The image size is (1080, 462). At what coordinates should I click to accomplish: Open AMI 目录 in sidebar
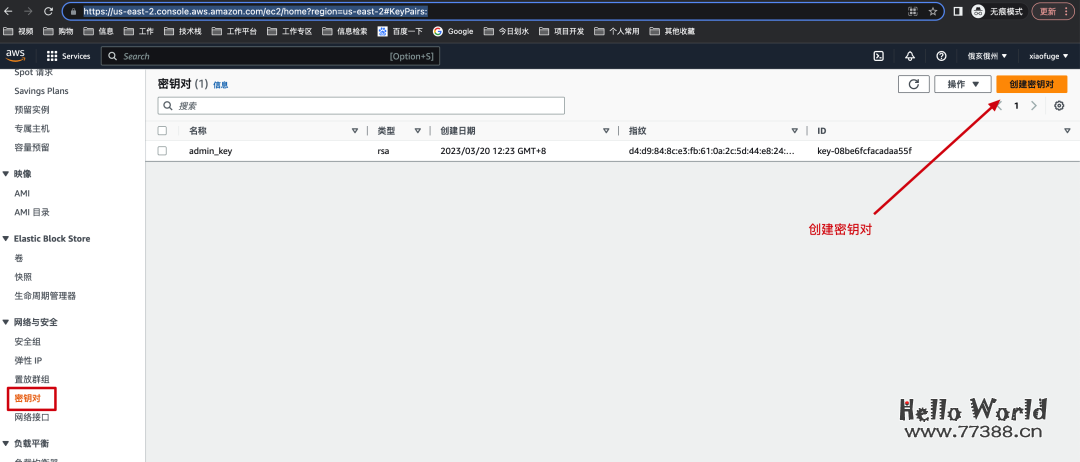pyautogui.click(x=32, y=212)
